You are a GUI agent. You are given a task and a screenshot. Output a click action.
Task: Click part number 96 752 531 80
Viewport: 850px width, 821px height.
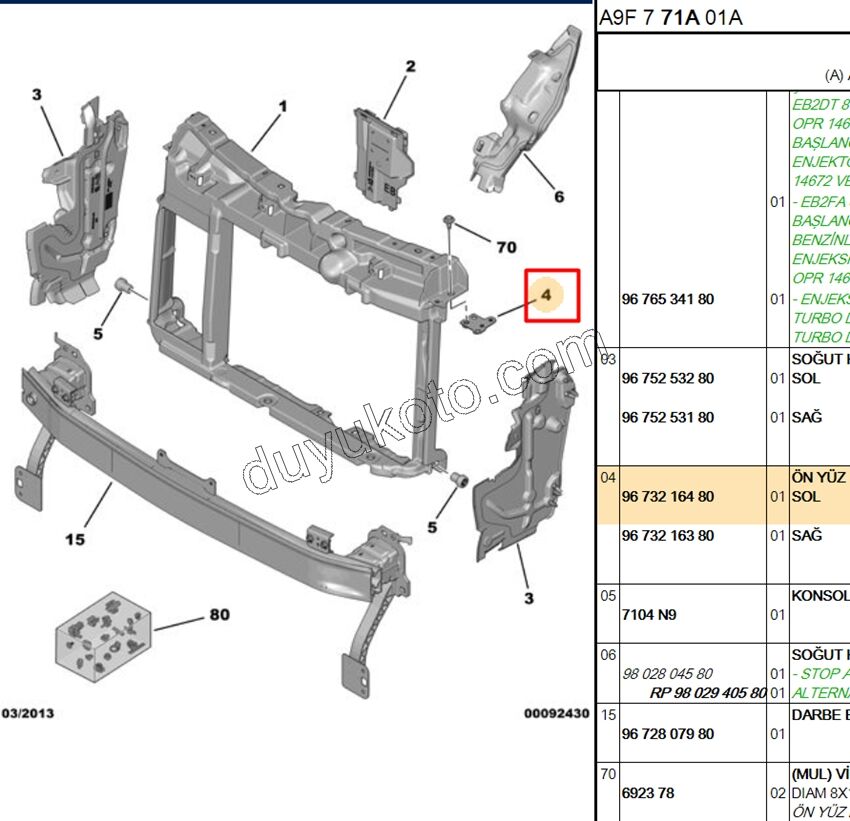[x=668, y=417]
